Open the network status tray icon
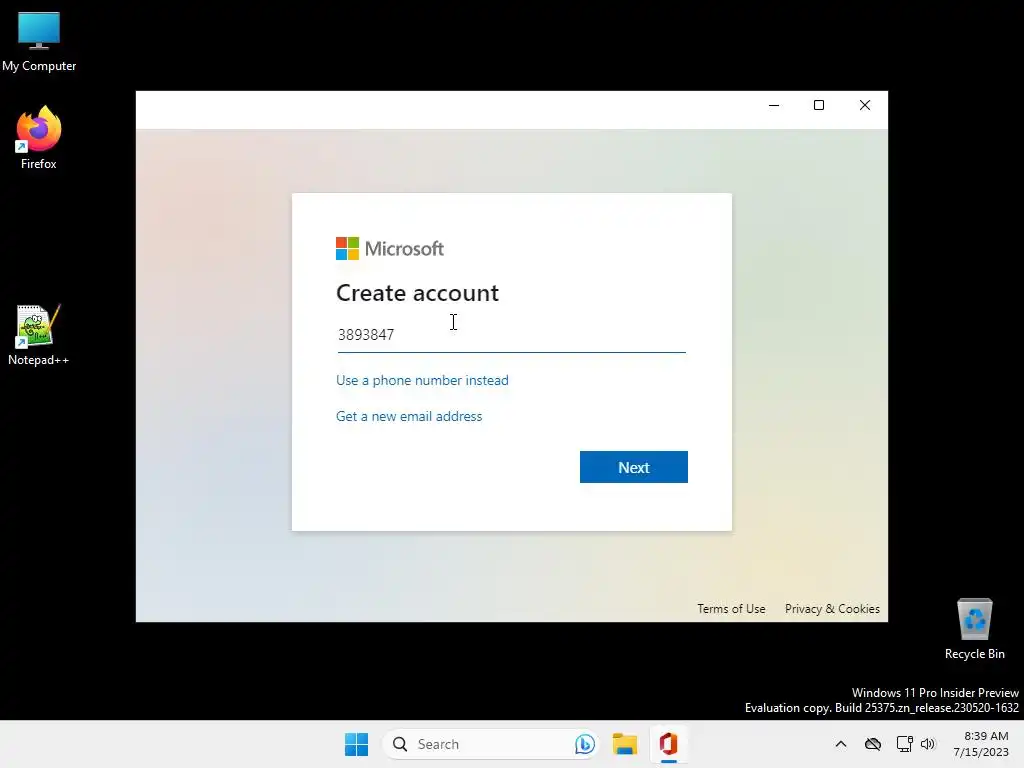 point(904,744)
